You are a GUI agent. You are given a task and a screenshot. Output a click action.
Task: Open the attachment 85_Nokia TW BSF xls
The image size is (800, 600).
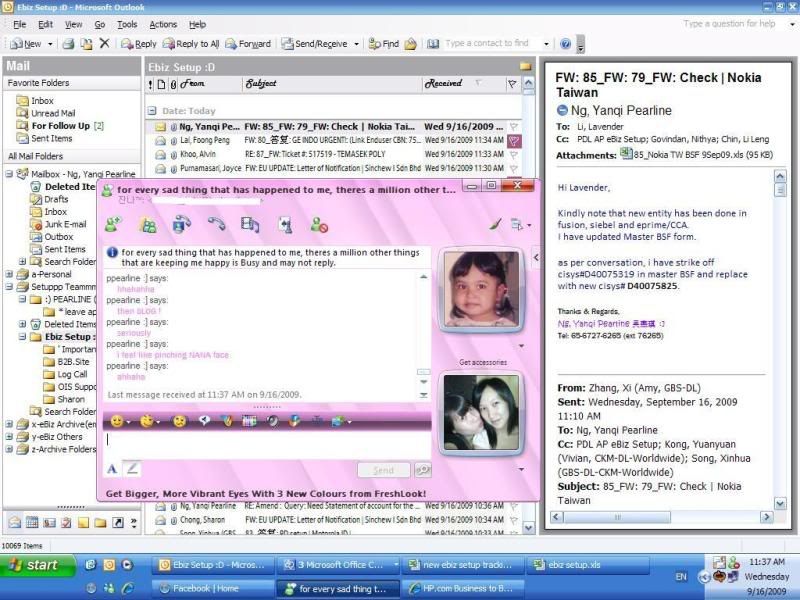696,155
